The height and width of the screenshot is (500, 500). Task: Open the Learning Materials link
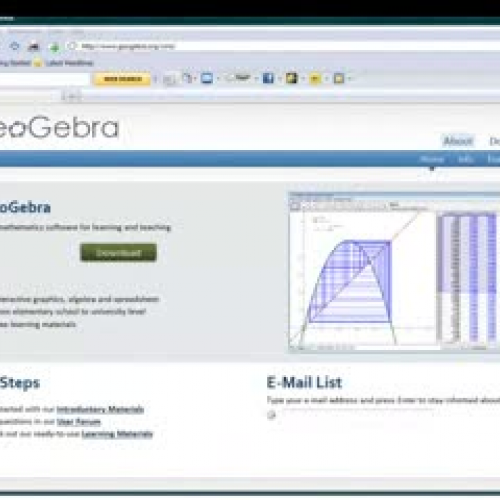[117, 434]
